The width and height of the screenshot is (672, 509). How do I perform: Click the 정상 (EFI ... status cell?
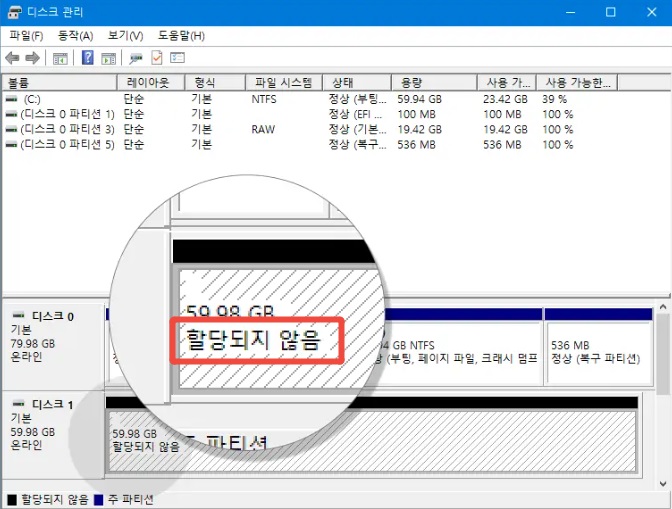355,114
